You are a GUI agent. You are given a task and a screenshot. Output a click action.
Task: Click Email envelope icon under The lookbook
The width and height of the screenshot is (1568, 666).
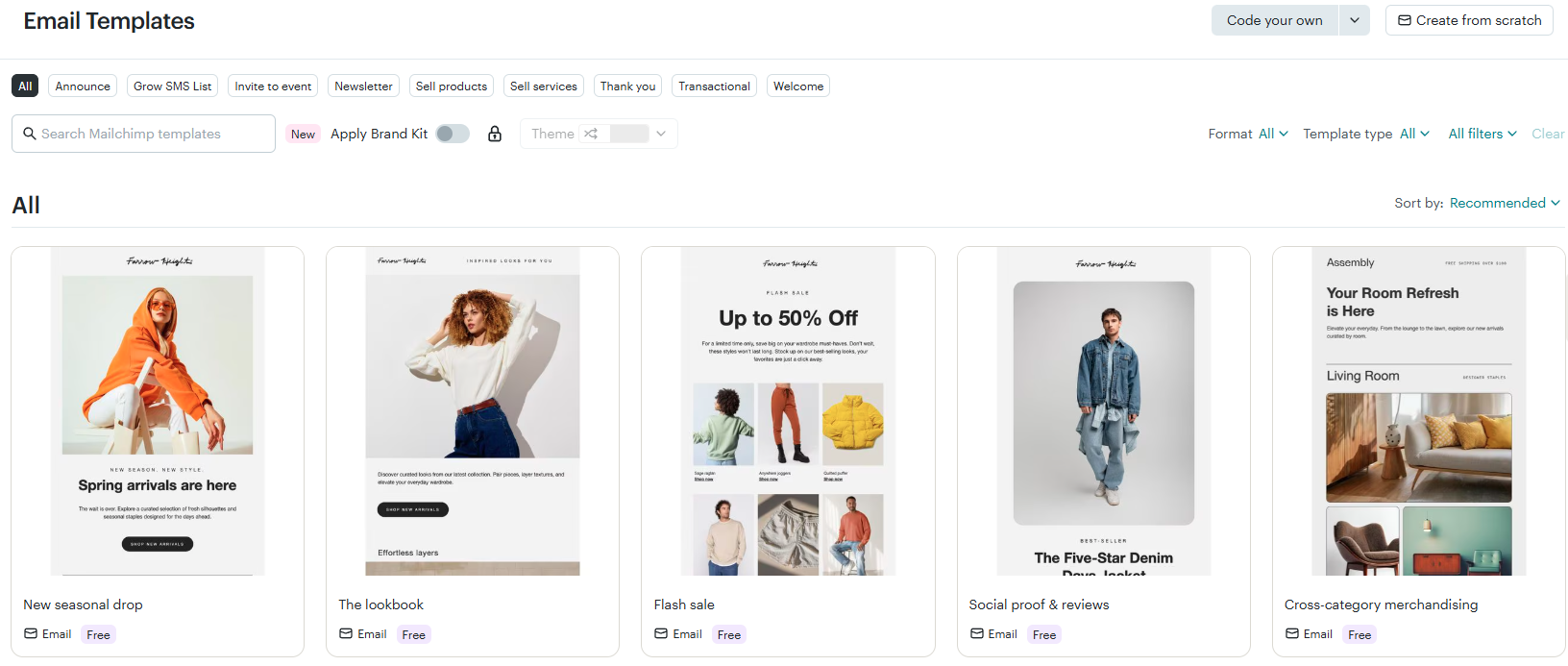pos(346,633)
